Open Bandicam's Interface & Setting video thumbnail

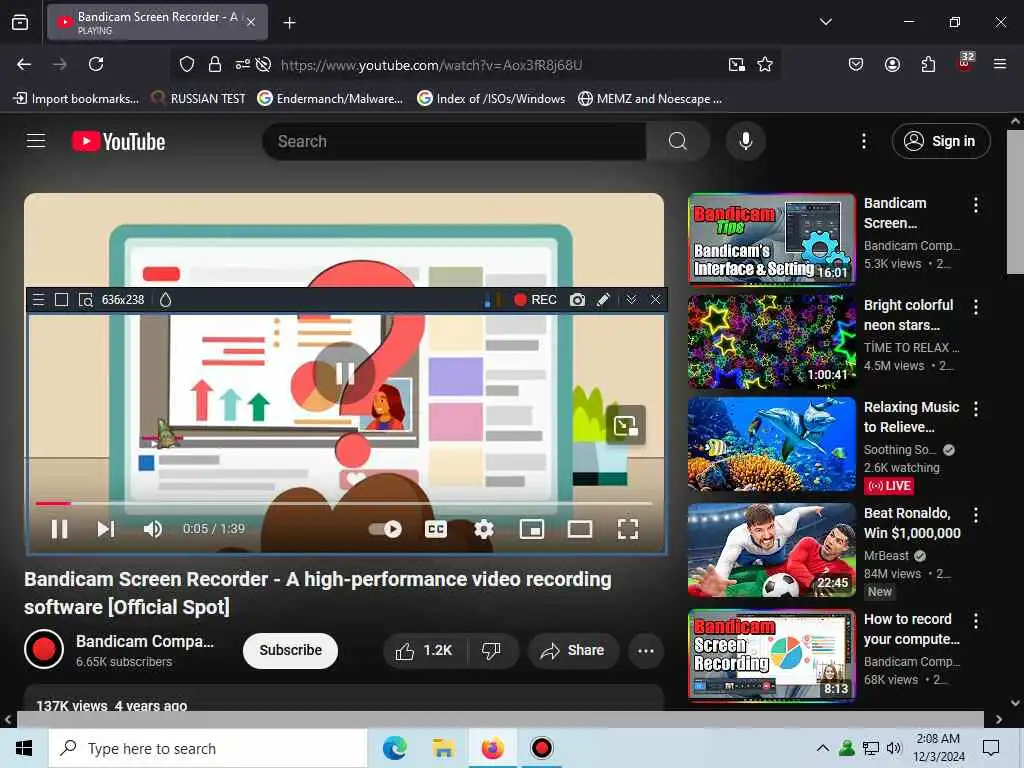click(771, 239)
